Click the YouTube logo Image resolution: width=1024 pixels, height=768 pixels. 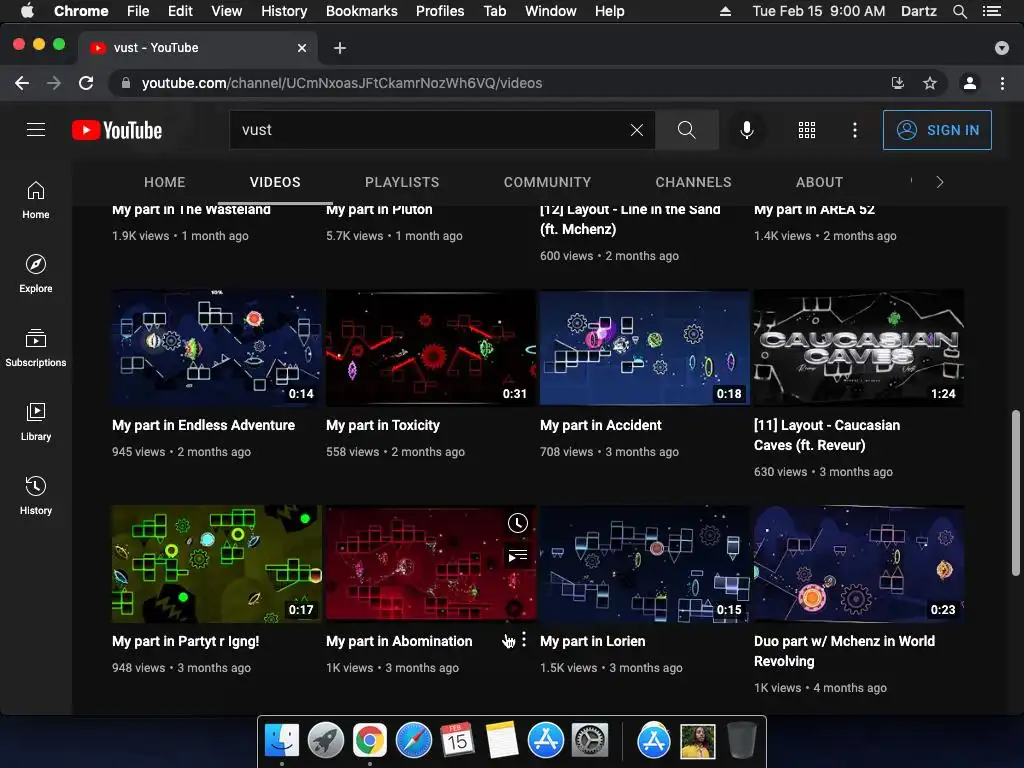117,130
